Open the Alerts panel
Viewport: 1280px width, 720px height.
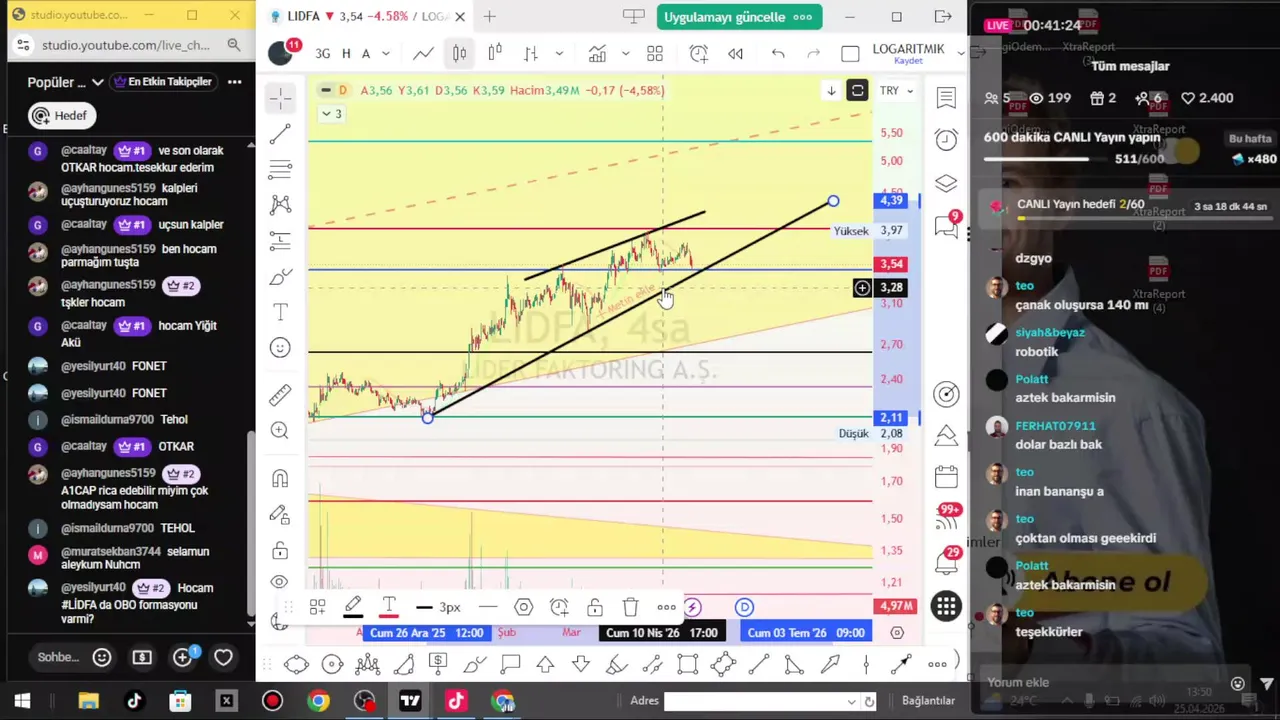coord(946,140)
